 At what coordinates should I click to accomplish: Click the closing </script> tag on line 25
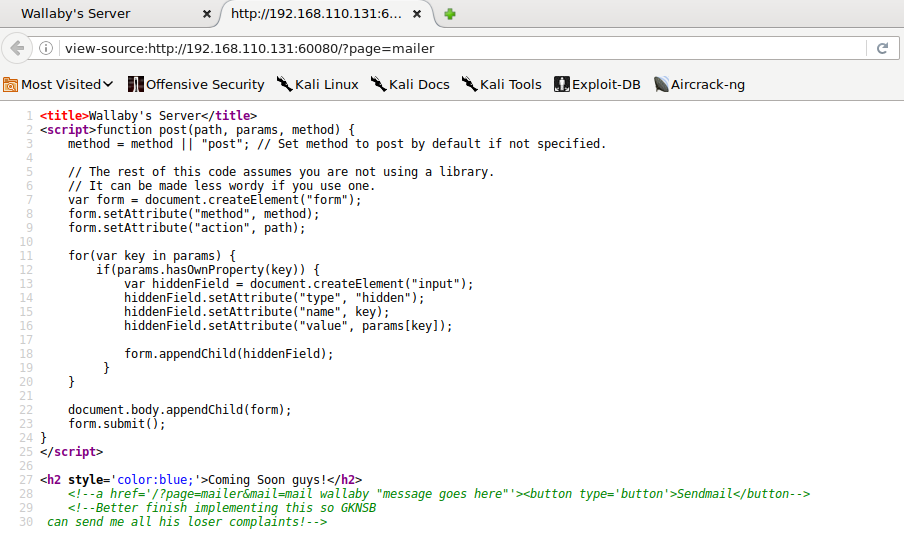click(x=71, y=452)
